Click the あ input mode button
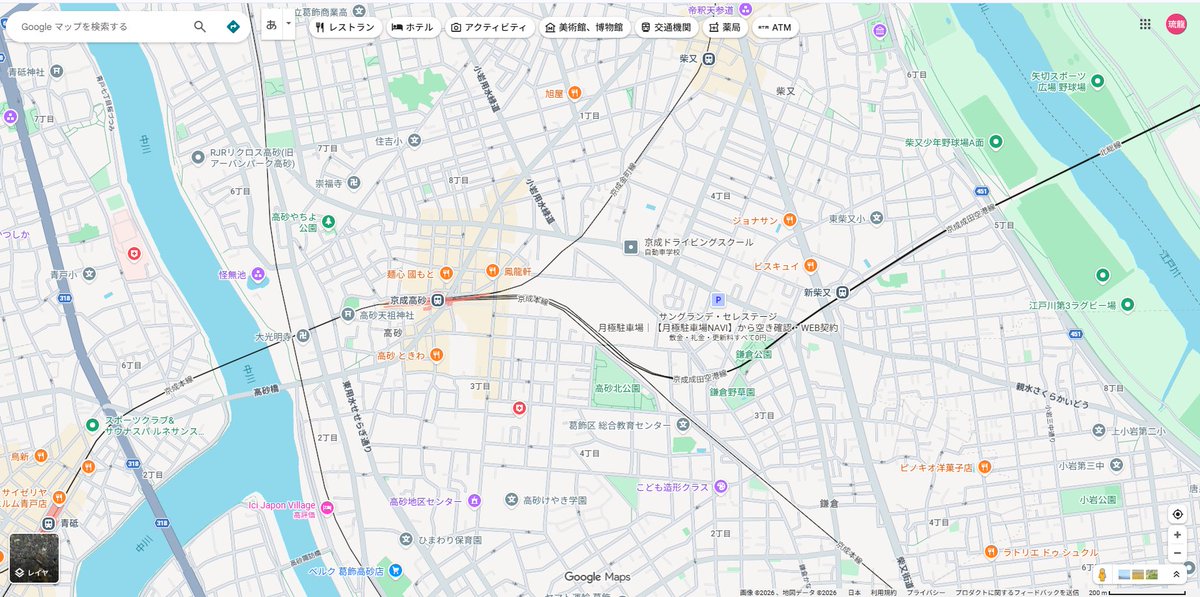Viewport: 1200px width, 597px height. click(271, 26)
